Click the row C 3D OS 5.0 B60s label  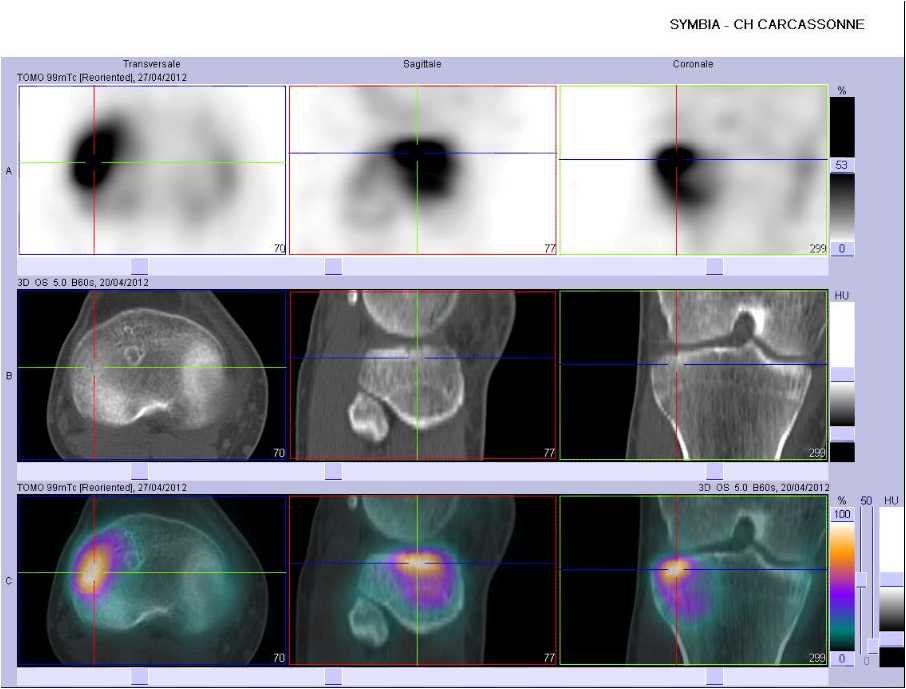[763, 488]
